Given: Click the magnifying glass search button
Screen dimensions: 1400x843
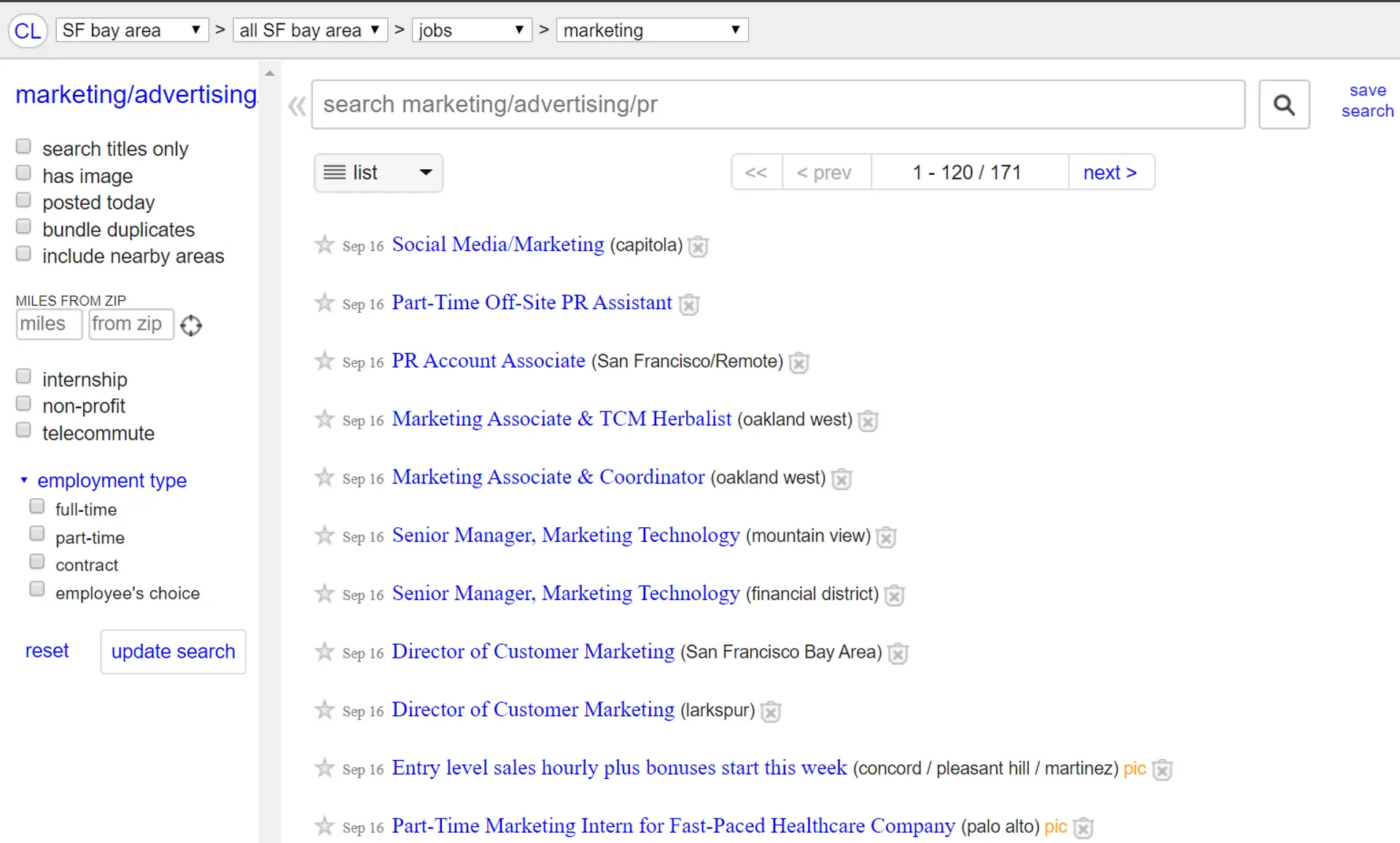Looking at the screenshot, I should pos(1284,105).
